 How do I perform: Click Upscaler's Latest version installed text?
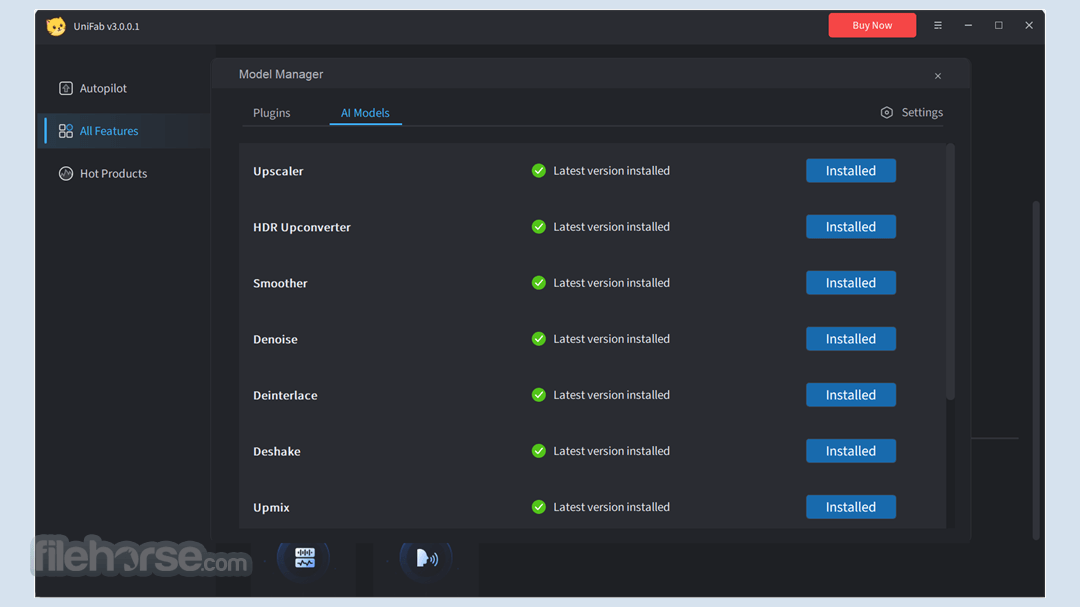[x=612, y=171]
